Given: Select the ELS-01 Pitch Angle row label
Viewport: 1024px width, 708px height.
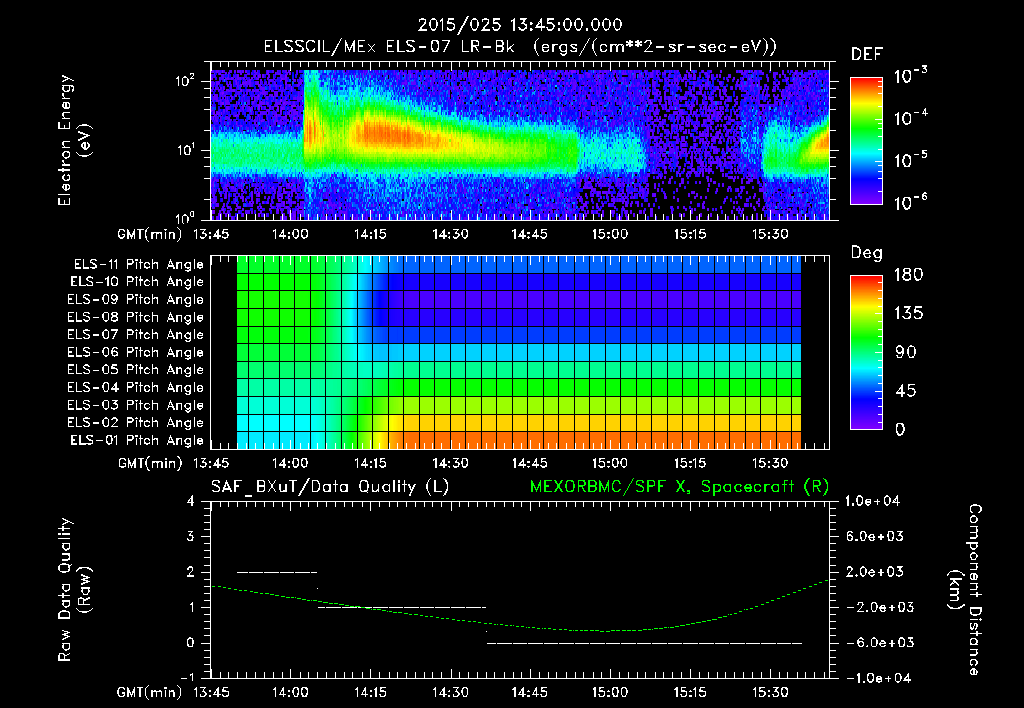Looking at the screenshot, I should [x=137, y=440].
